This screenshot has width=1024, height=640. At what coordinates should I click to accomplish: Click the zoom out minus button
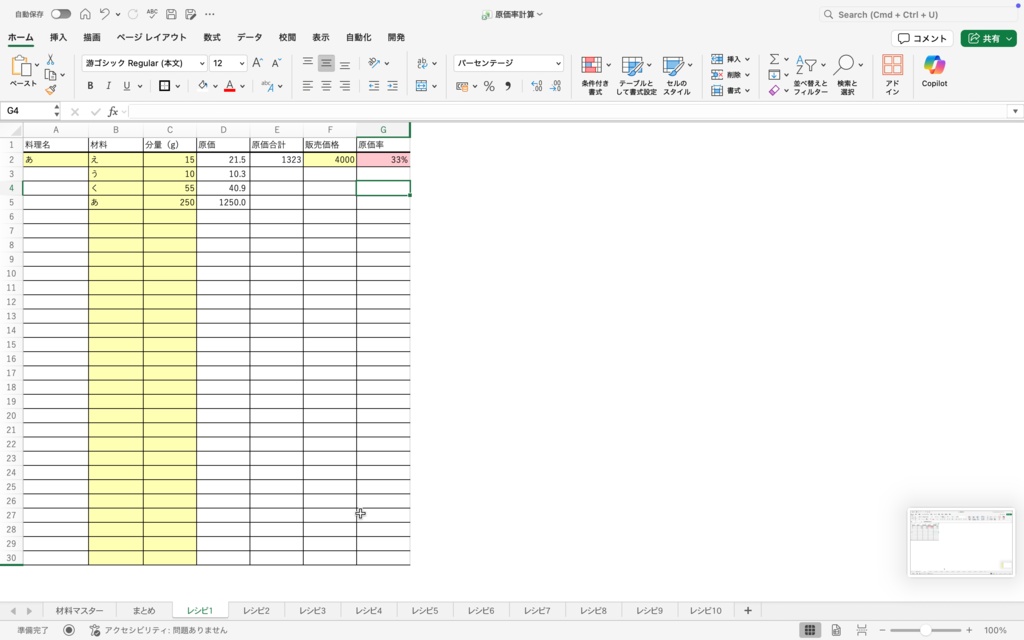[x=882, y=630]
